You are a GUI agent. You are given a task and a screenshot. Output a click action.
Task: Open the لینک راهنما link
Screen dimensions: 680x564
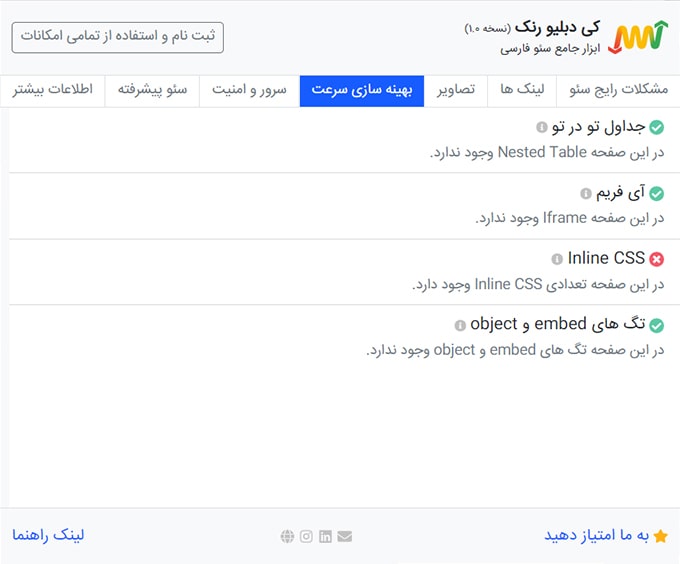(48, 535)
